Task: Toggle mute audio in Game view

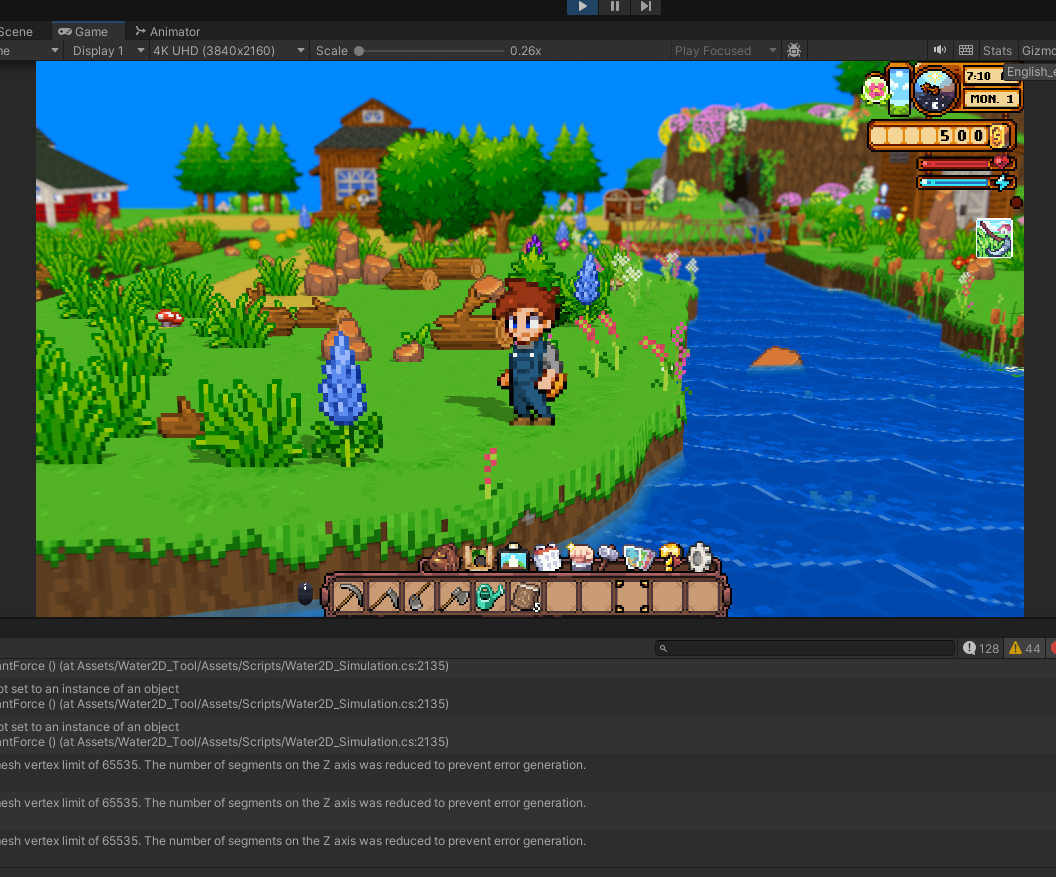Action: tap(940, 50)
